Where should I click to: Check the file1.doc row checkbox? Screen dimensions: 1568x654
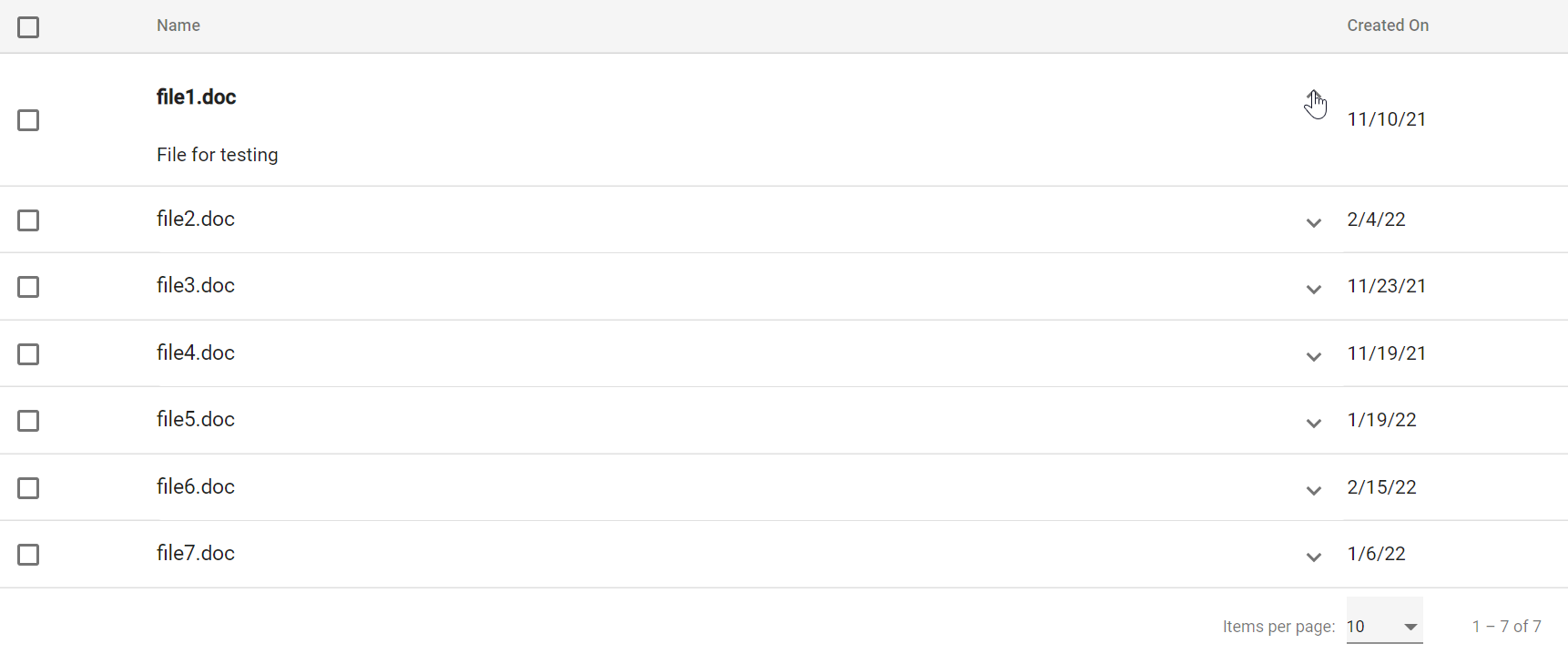pos(28,120)
